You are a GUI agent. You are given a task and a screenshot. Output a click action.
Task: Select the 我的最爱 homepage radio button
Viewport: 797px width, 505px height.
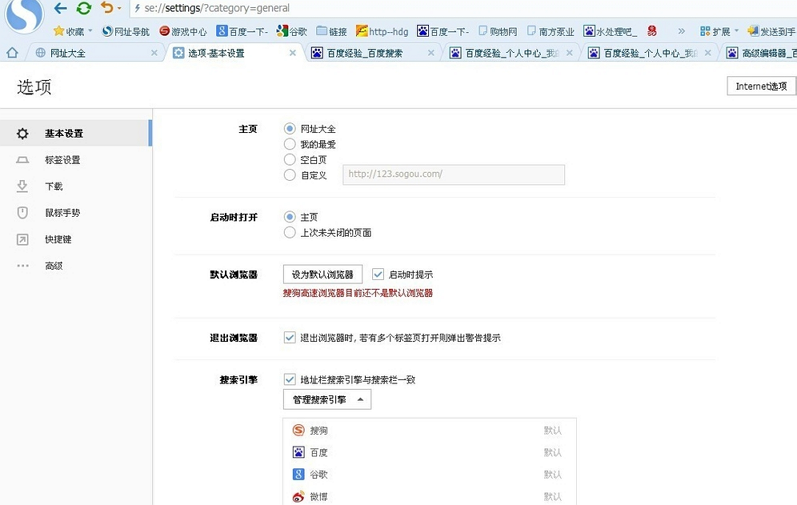(x=290, y=144)
